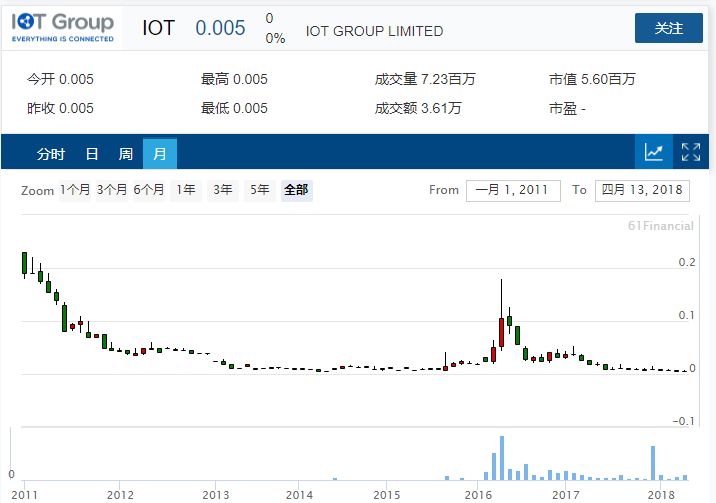
Task: Click the 2013 x-axis label
Action: tap(216, 495)
